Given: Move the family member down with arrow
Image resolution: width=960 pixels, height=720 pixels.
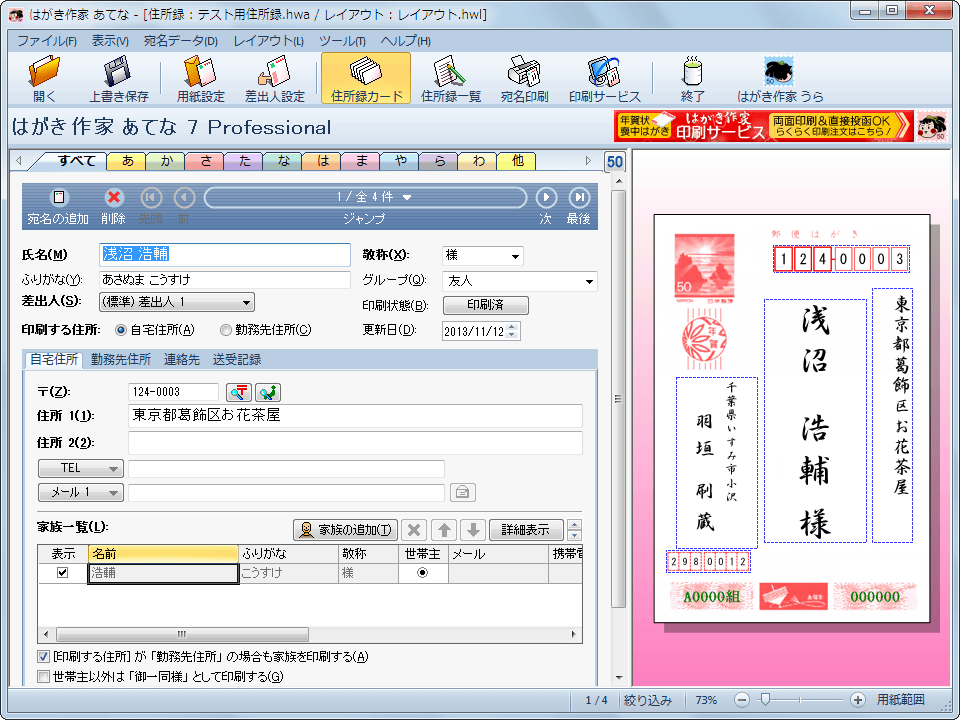Looking at the screenshot, I should (x=473, y=530).
